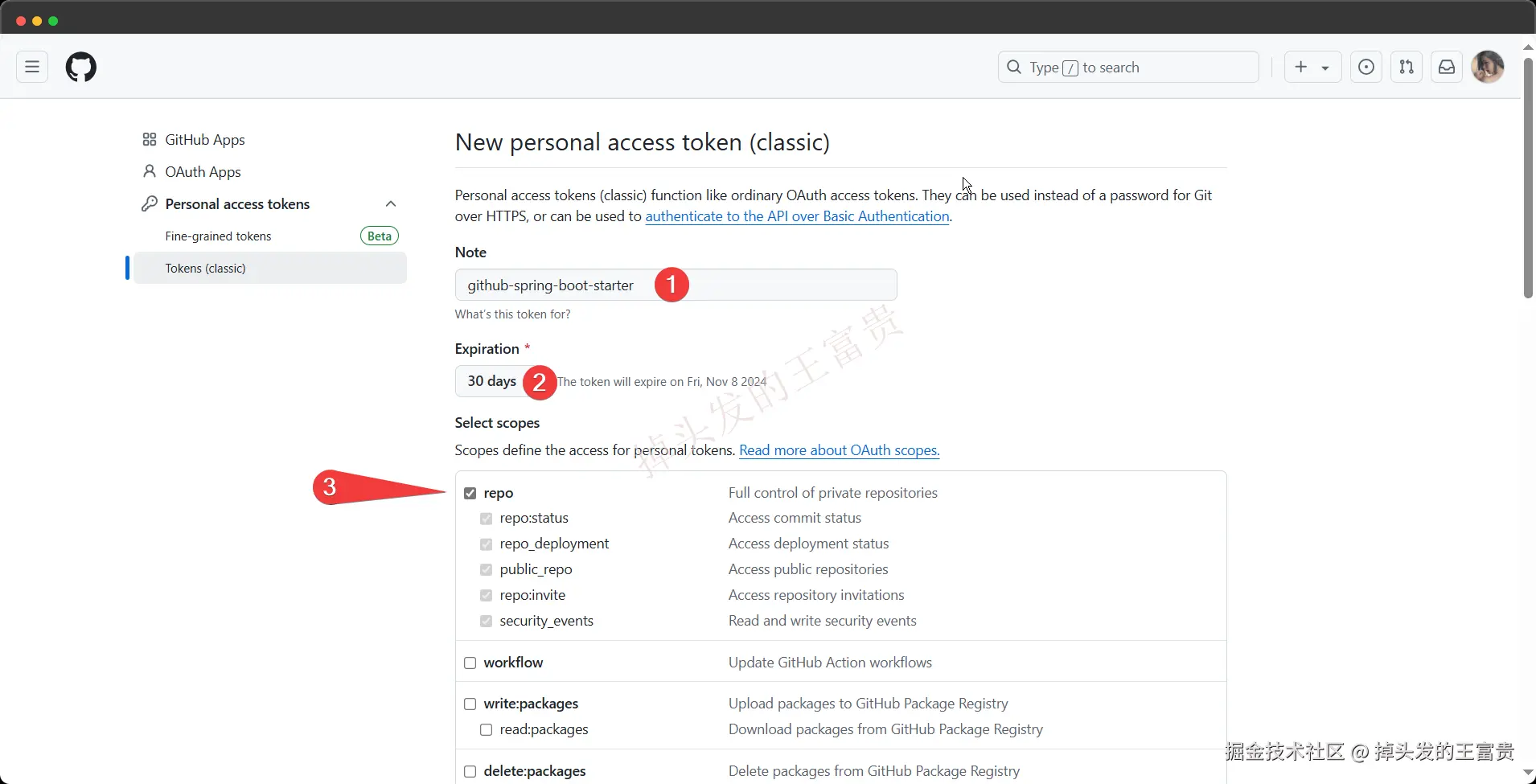Click 'Access repository invitations' description

816,595
